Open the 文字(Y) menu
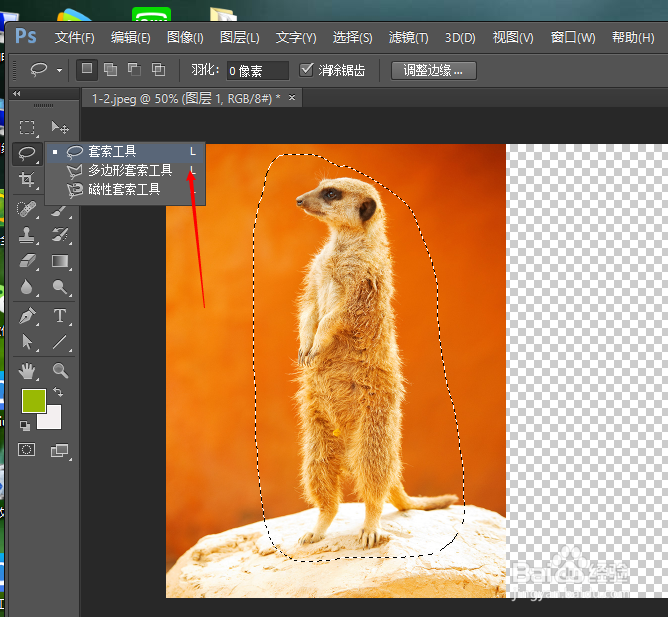The height and width of the screenshot is (617, 668). pyautogui.click(x=296, y=37)
